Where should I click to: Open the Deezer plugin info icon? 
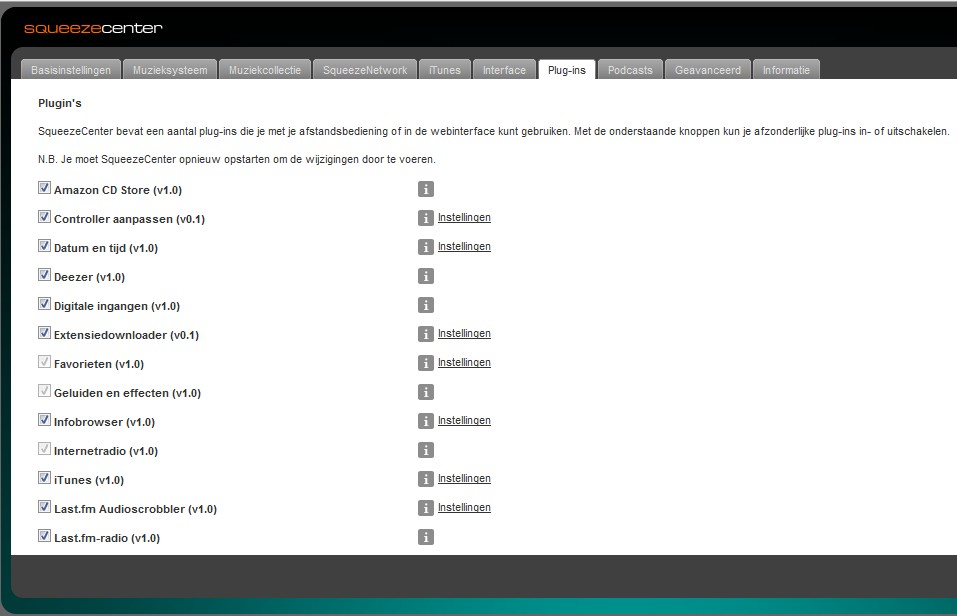tap(426, 276)
